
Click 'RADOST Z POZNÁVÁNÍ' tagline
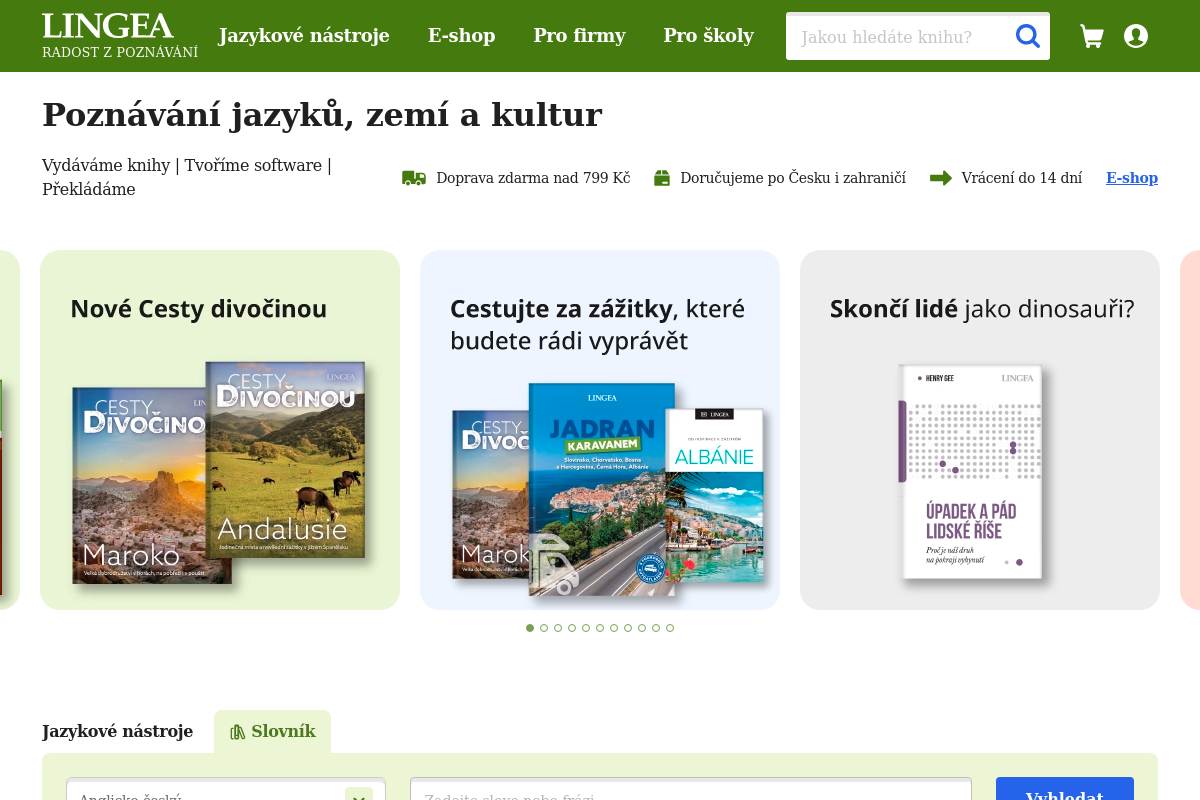(120, 52)
